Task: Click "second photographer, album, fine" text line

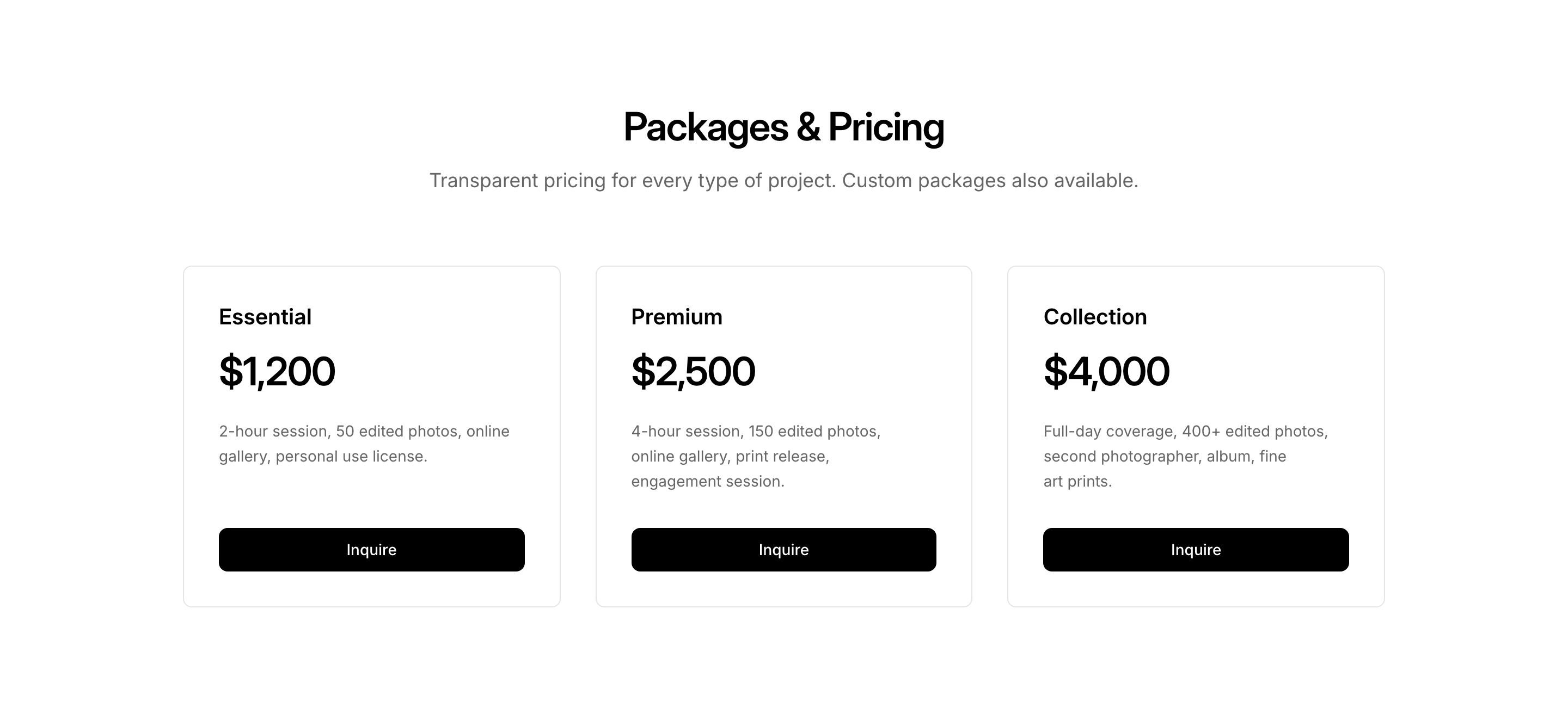Action: (x=1164, y=456)
